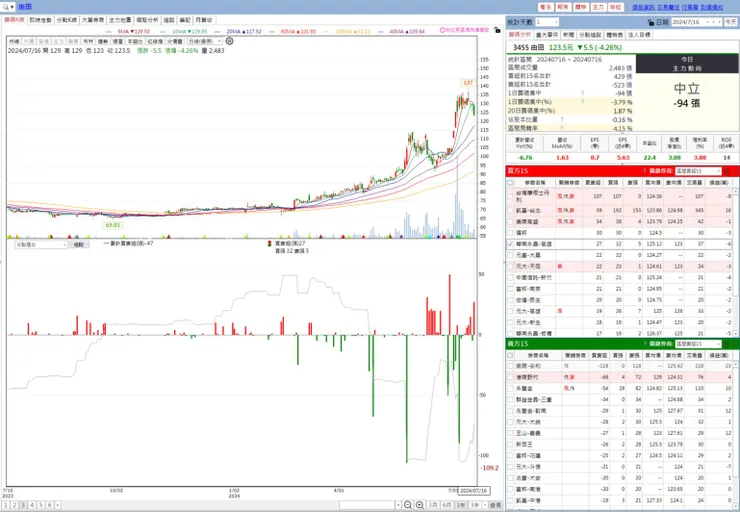Click page button 1 below the chart

coord(6,505)
